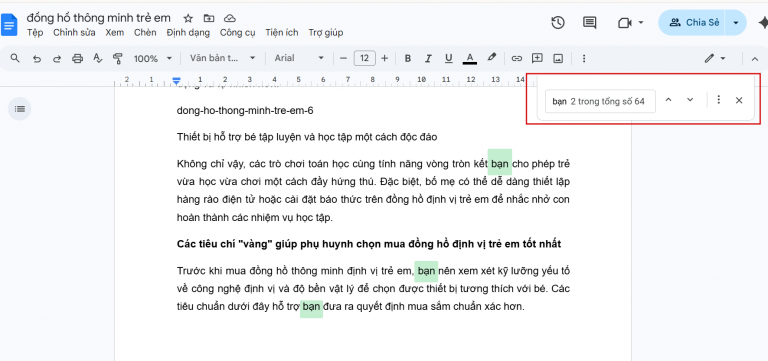Show the document outline panel
The width and height of the screenshot is (768, 361).
(20, 109)
